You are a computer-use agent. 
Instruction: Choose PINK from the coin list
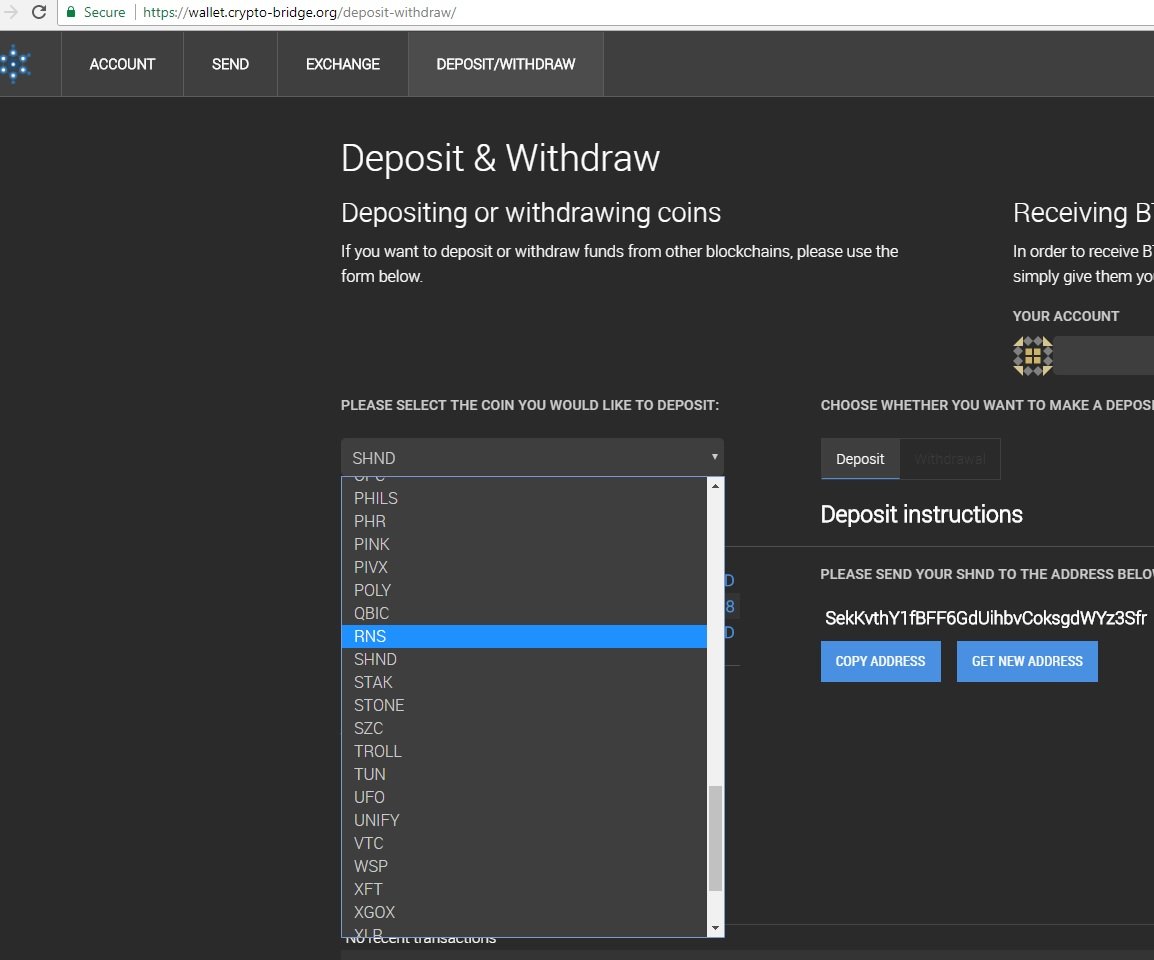524,544
